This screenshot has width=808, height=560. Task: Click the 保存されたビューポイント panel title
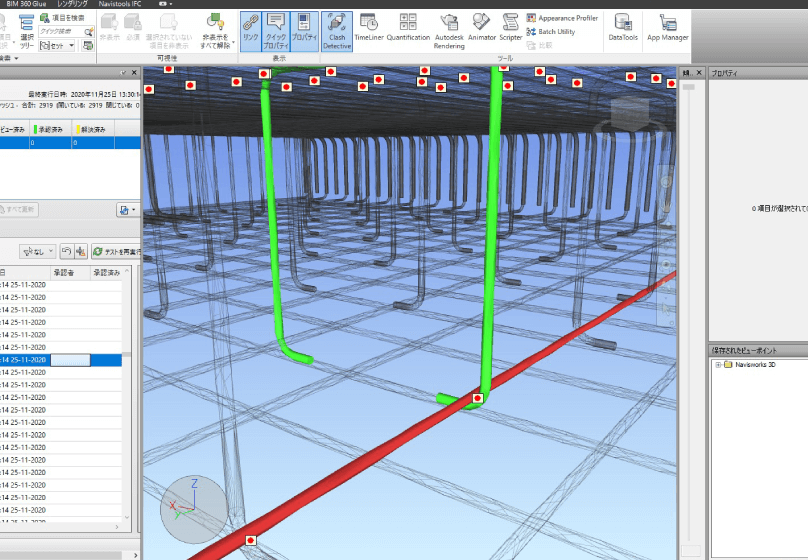(744, 350)
